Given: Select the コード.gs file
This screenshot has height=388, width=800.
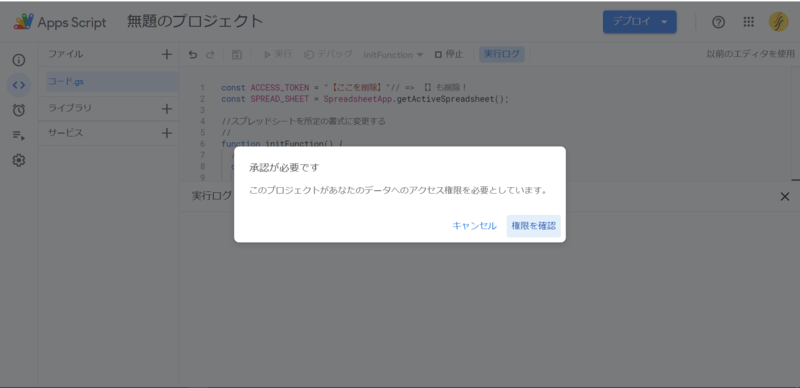Looking at the screenshot, I should (x=112, y=82).
